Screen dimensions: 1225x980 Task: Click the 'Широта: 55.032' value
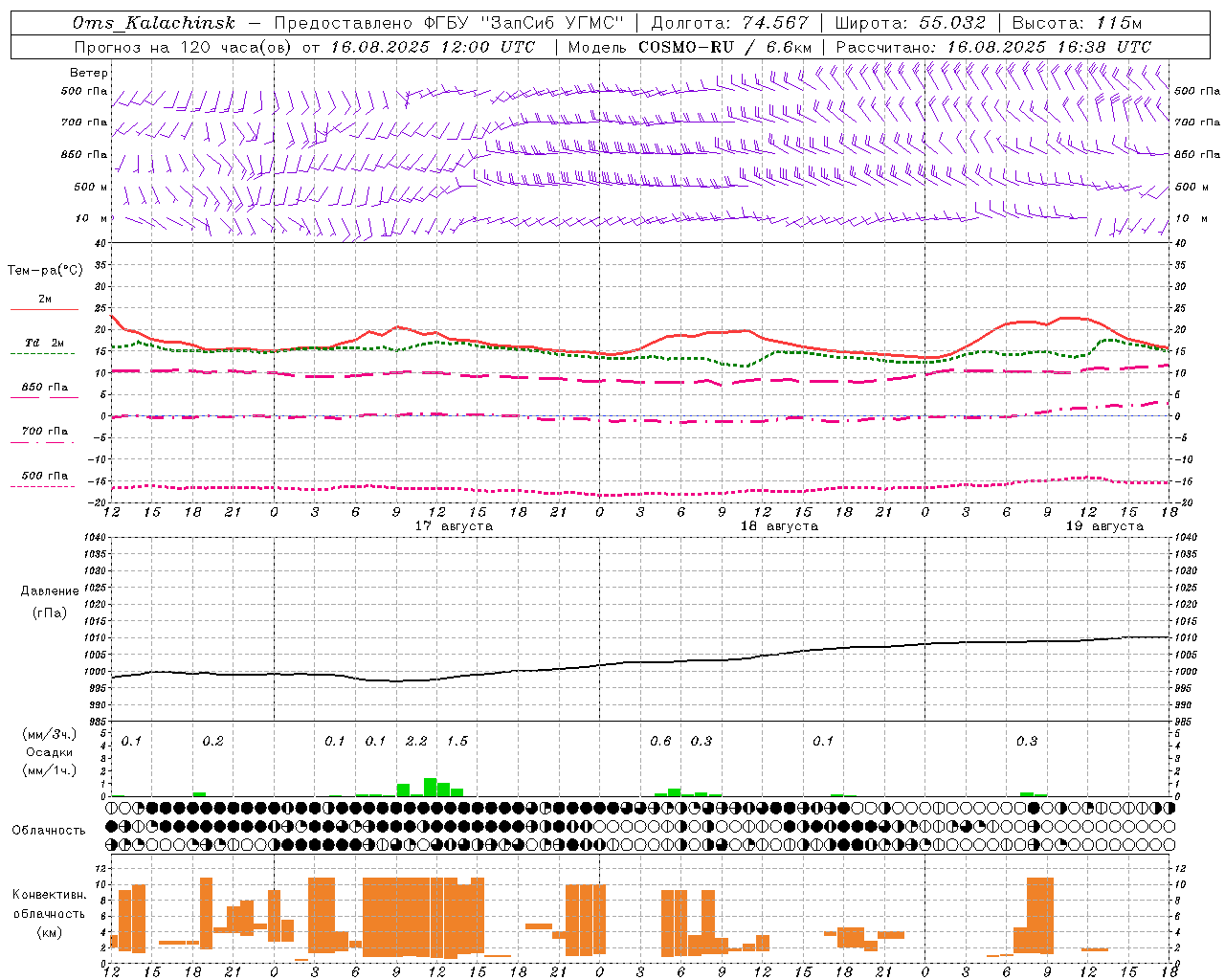click(910, 24)
